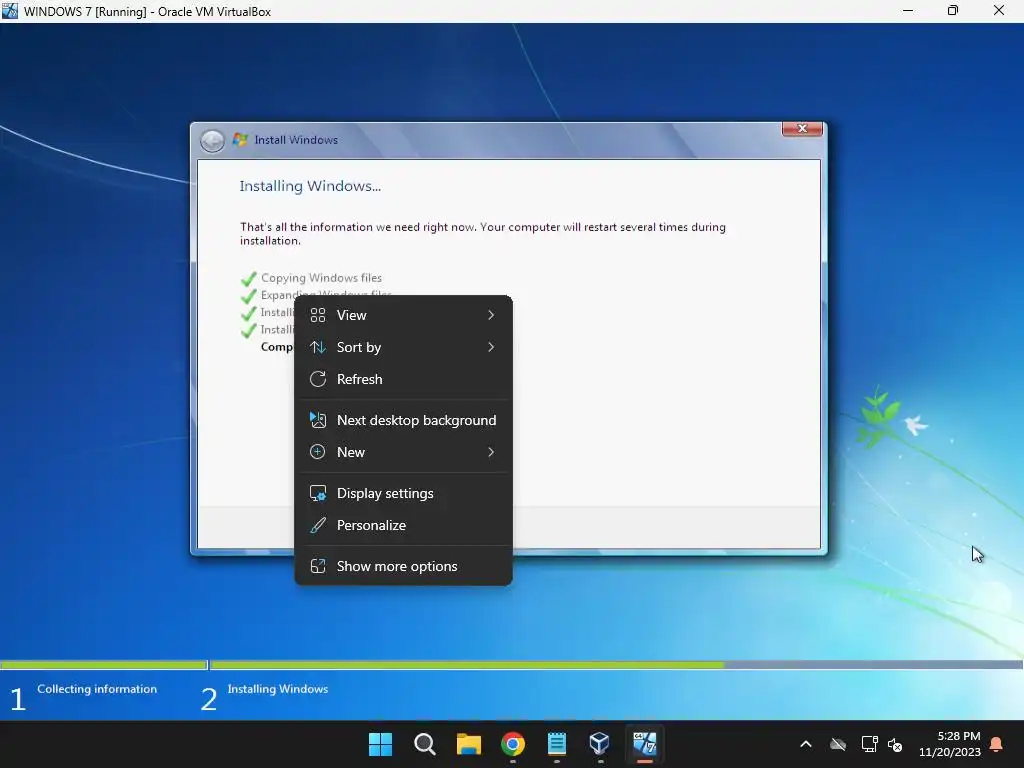Click the Show more options icon

pyautogui.click(x=318, y=567)
